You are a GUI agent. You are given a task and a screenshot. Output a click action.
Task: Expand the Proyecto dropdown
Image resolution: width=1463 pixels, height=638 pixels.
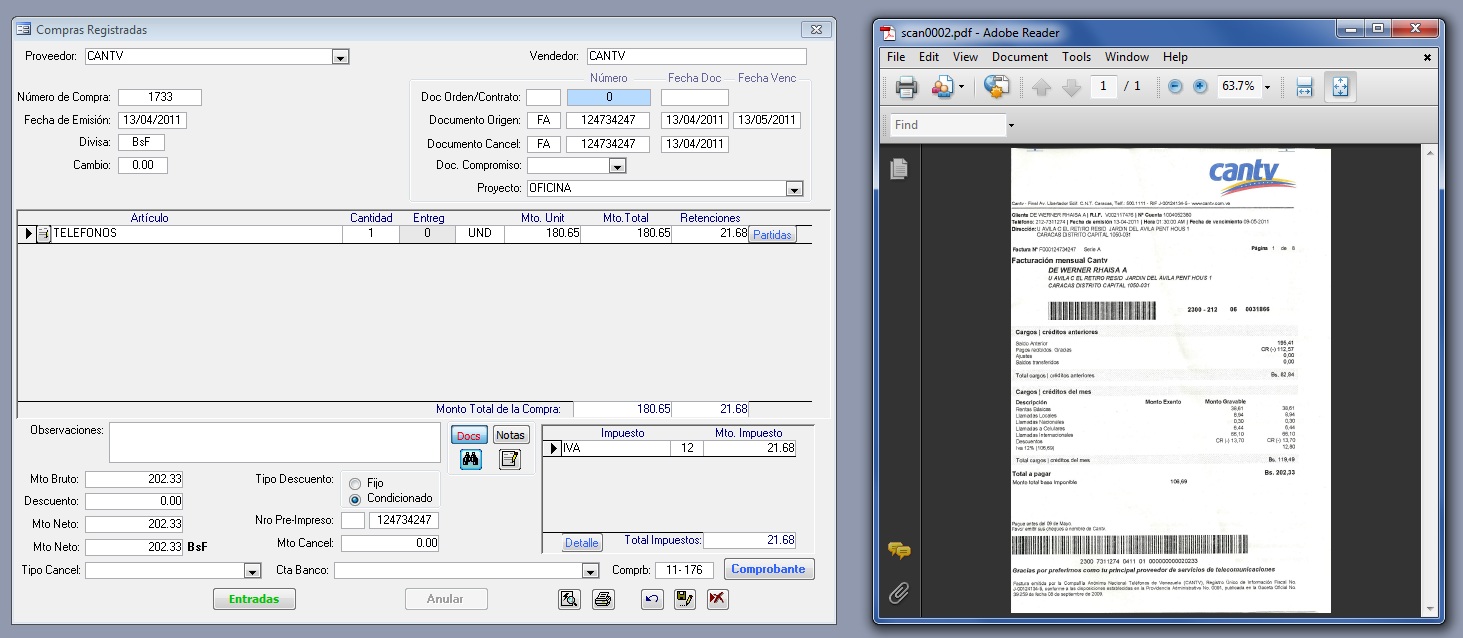tap(795, 188)
